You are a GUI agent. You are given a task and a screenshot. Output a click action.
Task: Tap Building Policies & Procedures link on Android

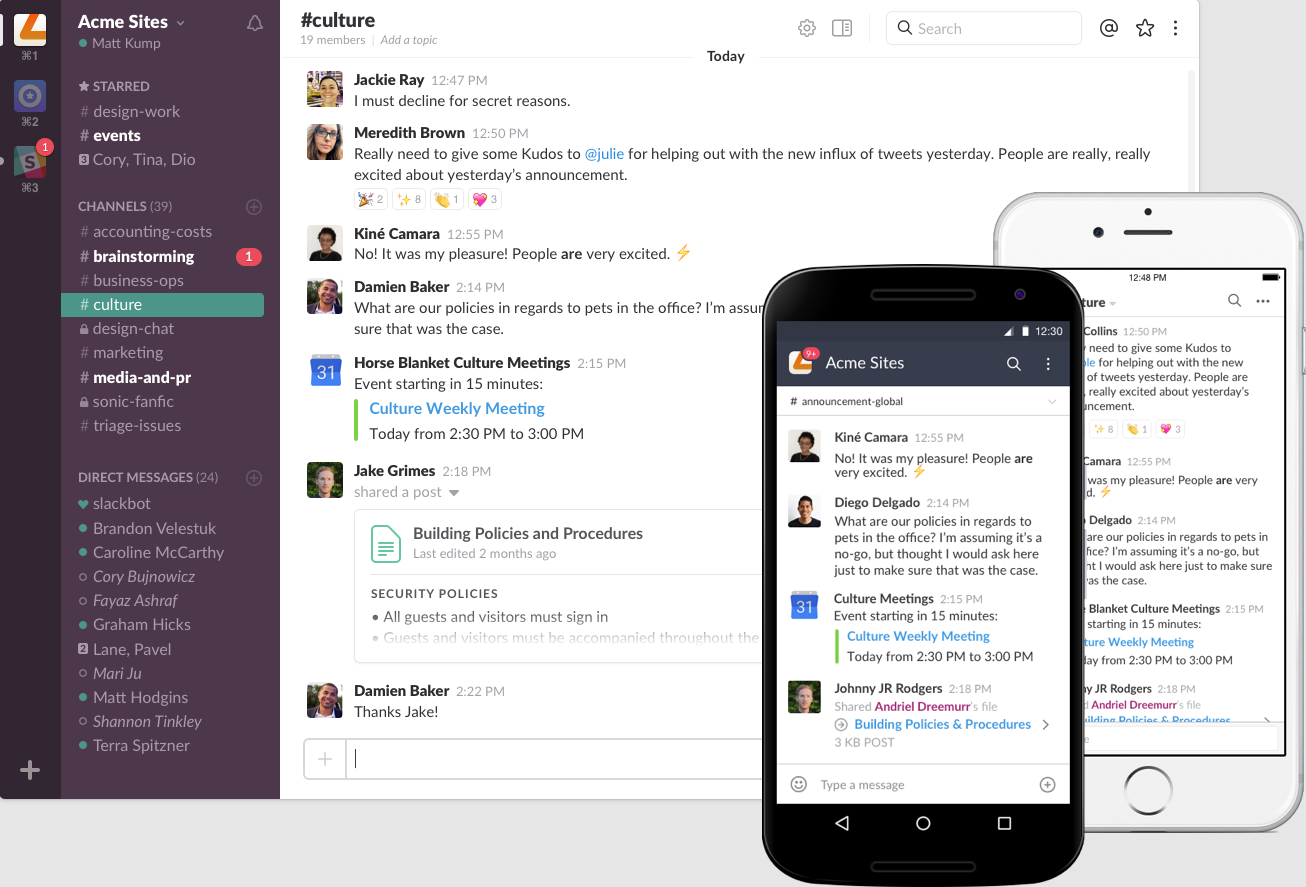[942, 724]
